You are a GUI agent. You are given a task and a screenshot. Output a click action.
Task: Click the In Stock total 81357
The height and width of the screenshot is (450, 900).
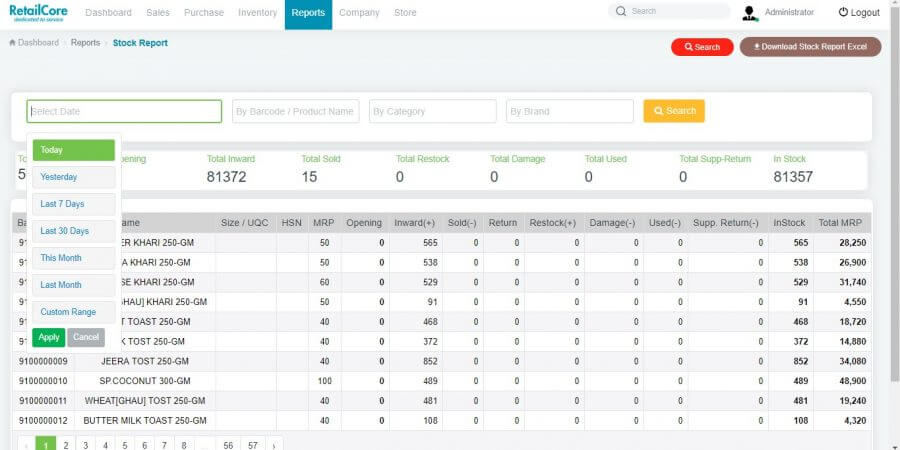[x=793, y=177]
